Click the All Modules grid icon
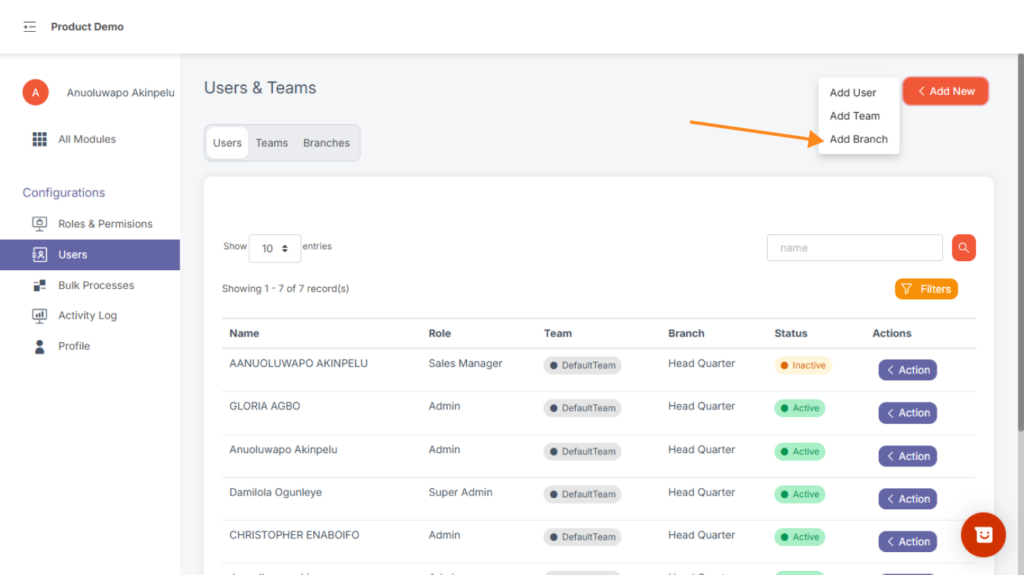 (40, 139)
